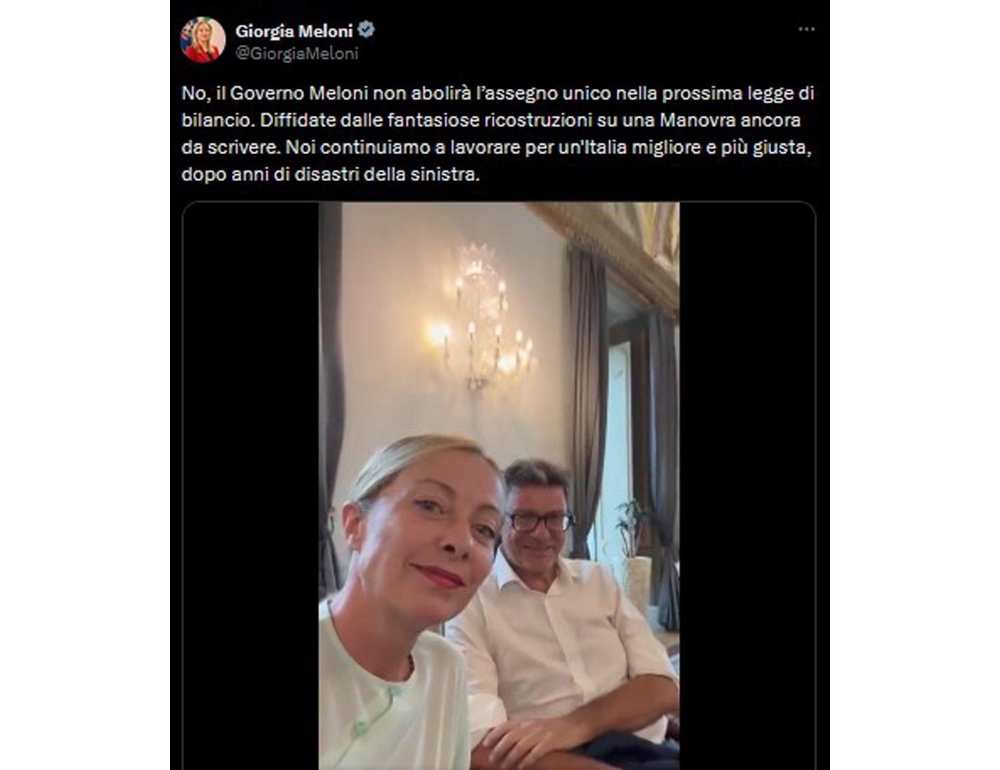Viewport: 1000px width, 770px height.
Task: Click the Giorgia Meloni display name
Action: (293, 31)
